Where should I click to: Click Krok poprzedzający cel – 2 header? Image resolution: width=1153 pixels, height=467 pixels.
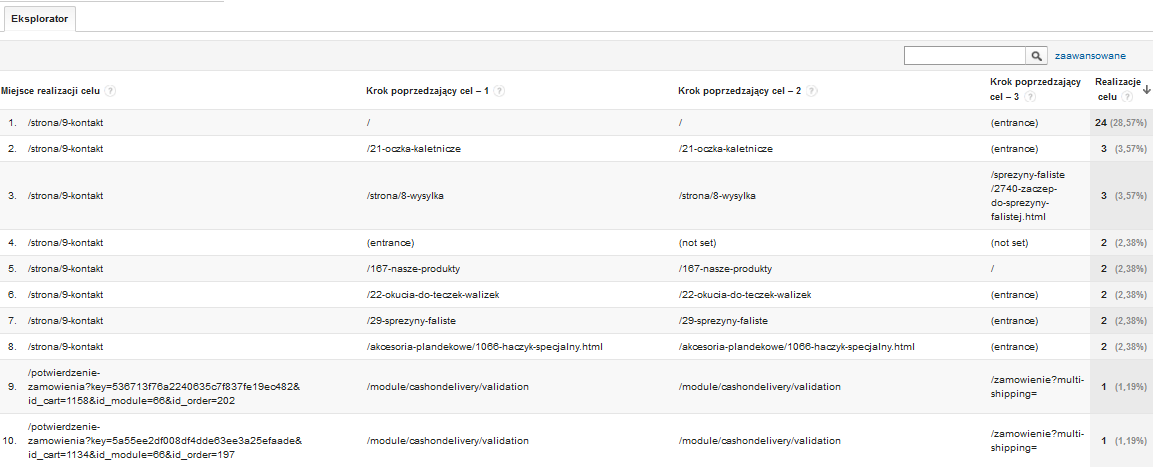point(740,91)
